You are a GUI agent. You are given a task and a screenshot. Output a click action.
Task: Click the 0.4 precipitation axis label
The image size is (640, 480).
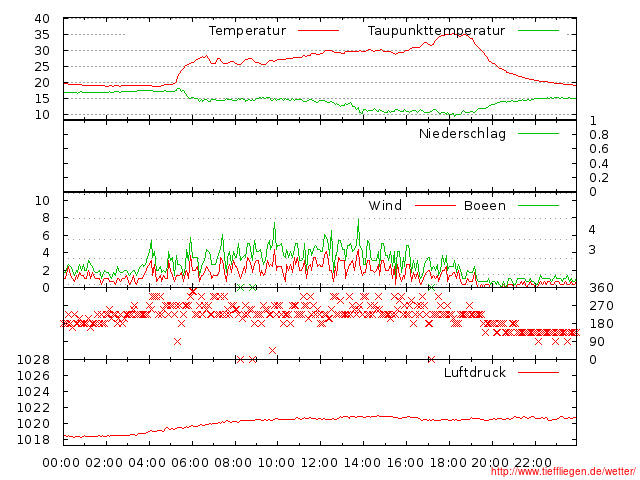(598, 164)
